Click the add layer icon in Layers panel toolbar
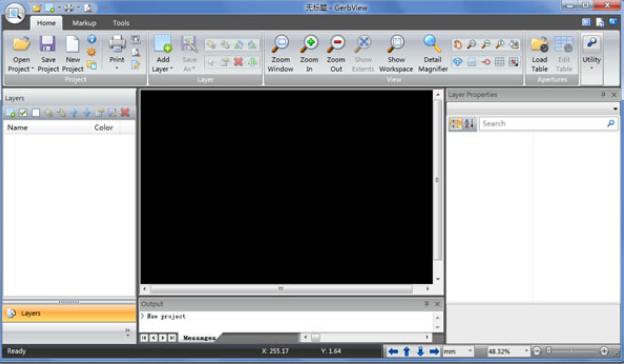This screenshot has height=364, width=624. [10, 113]
